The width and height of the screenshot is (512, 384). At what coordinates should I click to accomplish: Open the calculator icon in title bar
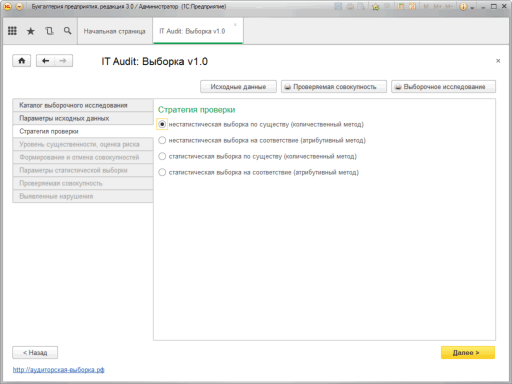[x=401, y=6]
